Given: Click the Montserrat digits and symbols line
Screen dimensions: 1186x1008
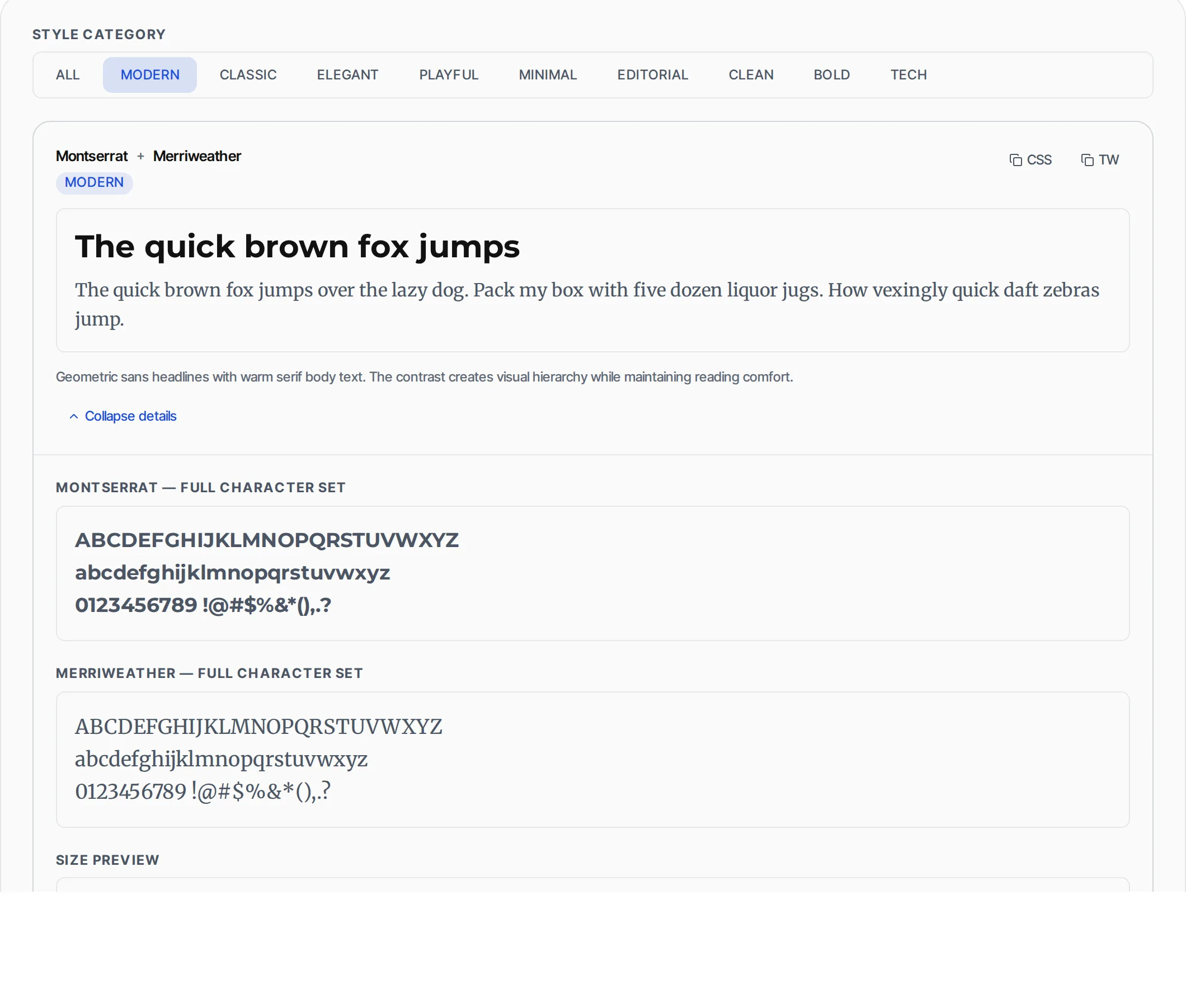Looking at the screenshot, I should pyautogui.click(x=203, y=605).
